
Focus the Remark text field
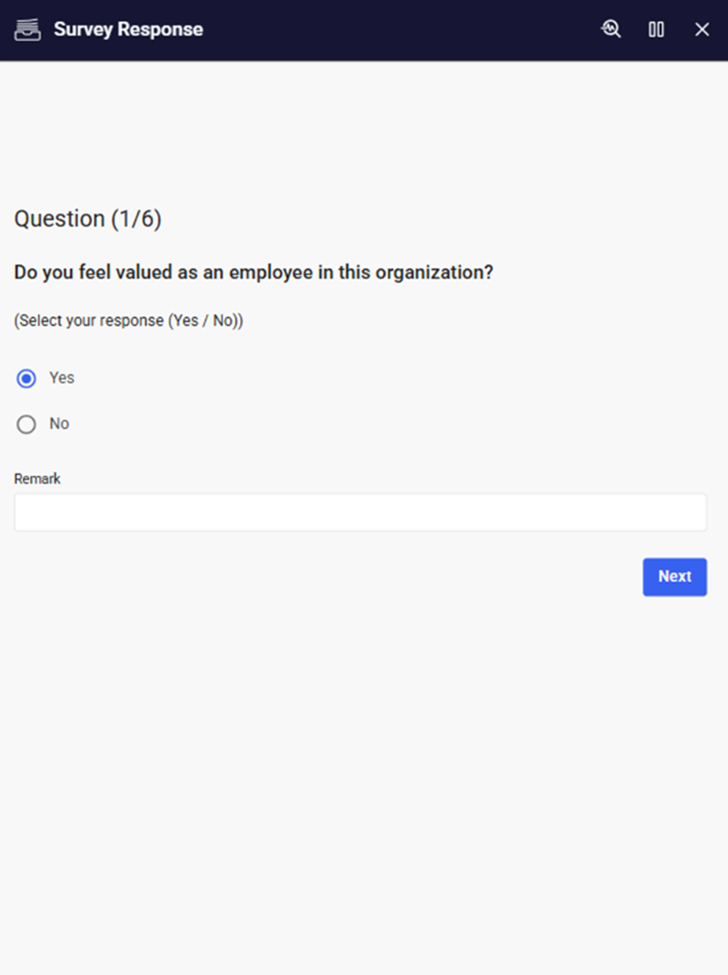(360, 512)
